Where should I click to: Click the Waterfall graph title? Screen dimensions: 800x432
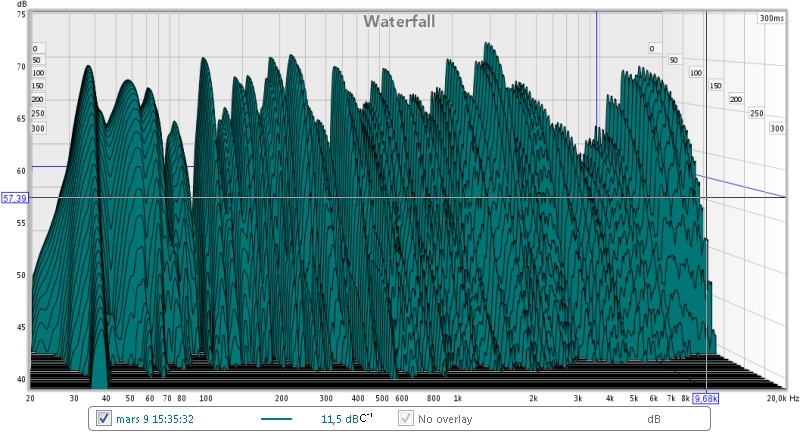click(x=399, y=21)
